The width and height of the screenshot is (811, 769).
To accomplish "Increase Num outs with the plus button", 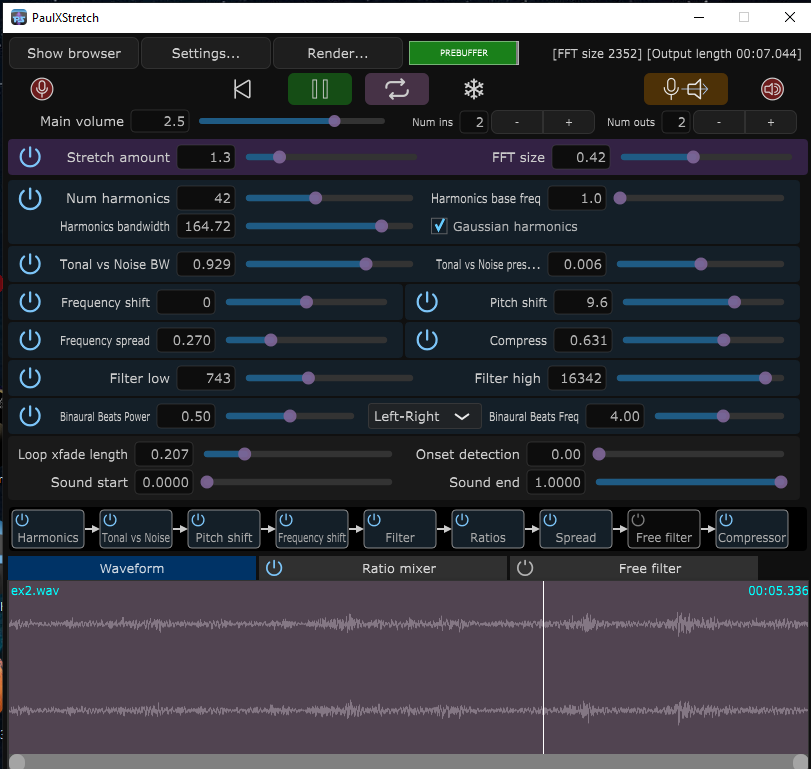I will coord(771,122).
